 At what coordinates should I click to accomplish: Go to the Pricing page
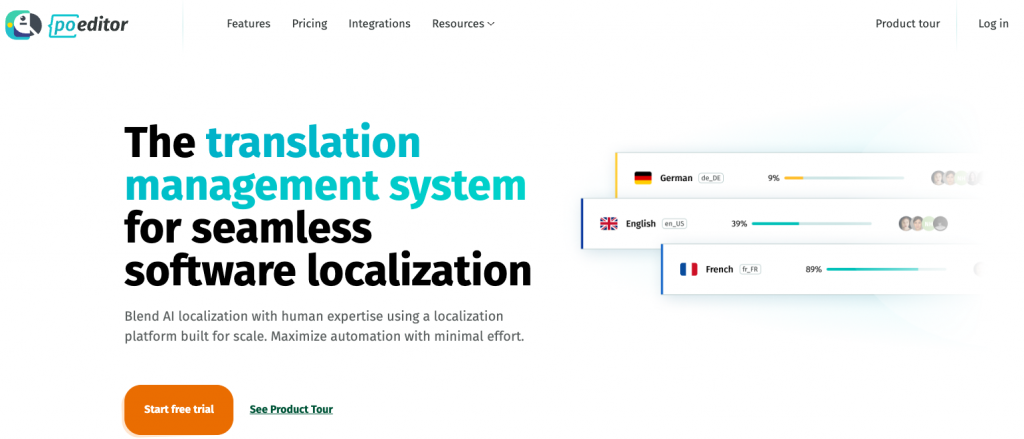pos(309,23)
